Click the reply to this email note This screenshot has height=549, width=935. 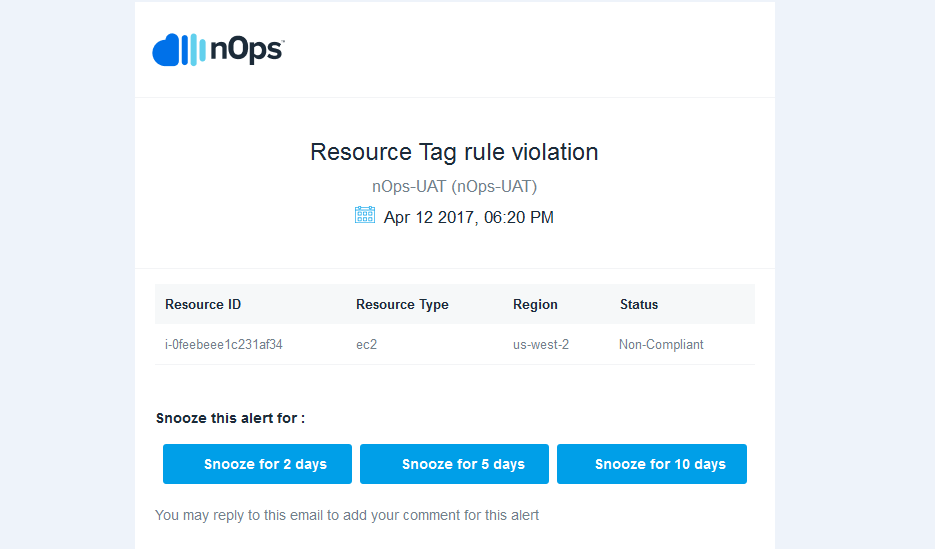pos(346,515)
